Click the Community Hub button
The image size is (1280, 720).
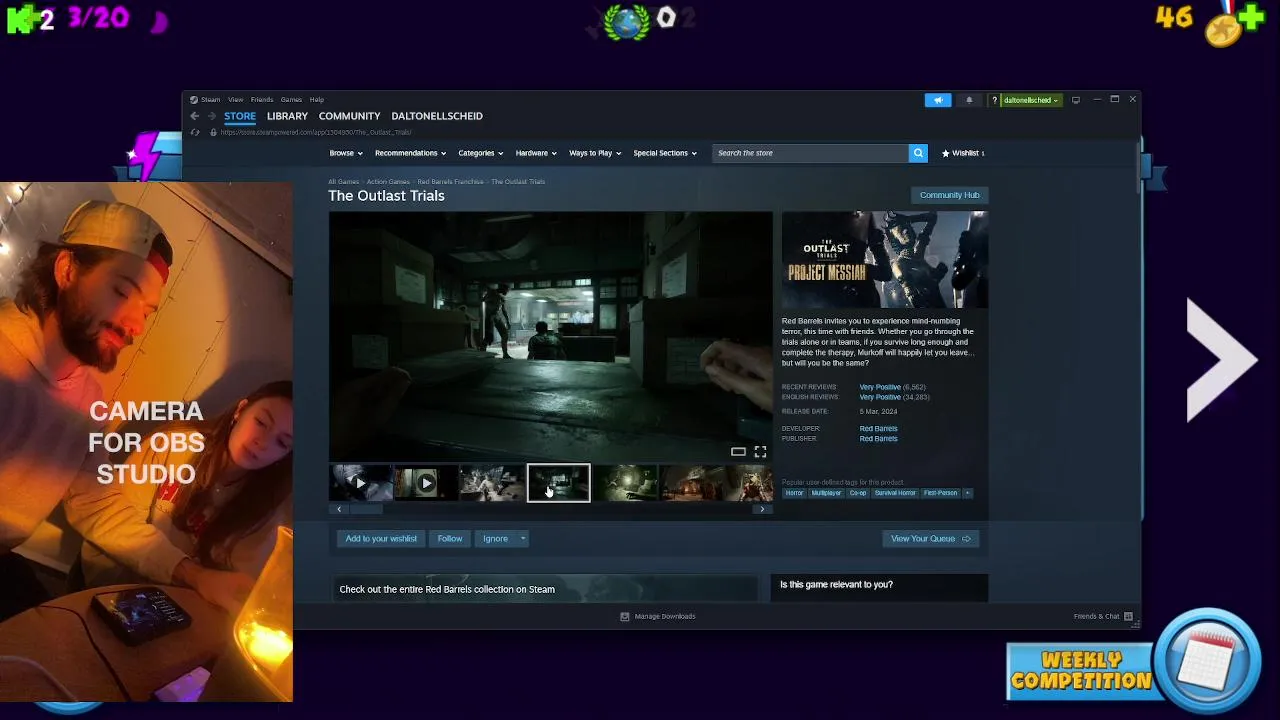coord(949,195)
